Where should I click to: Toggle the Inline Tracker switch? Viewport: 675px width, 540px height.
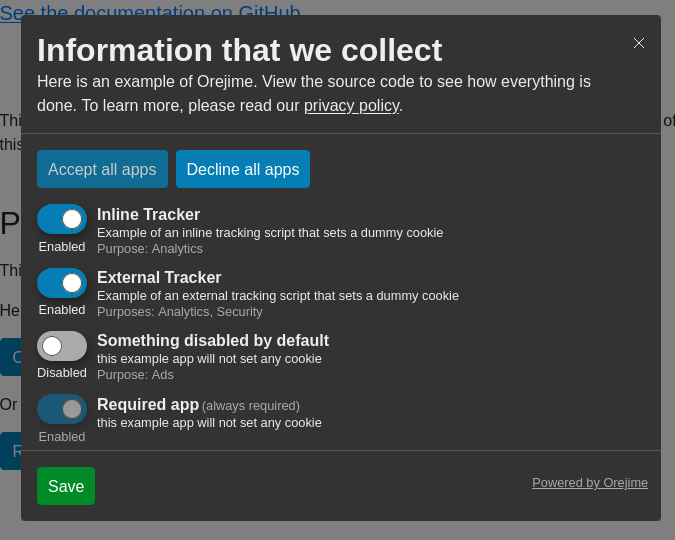[x=62, y=219]
